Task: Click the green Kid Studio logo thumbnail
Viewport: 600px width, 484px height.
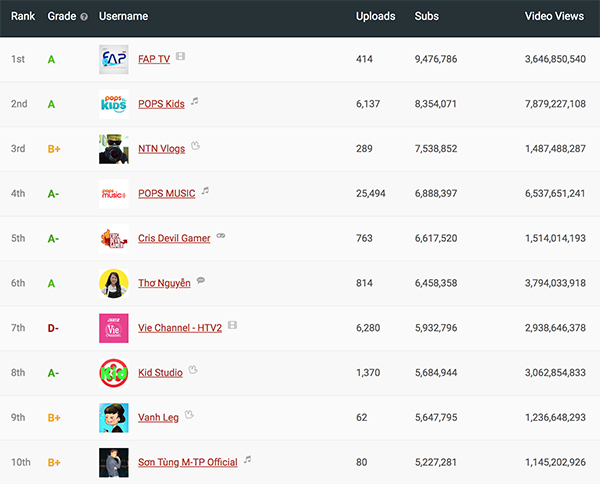Action: tap(114, 373)
